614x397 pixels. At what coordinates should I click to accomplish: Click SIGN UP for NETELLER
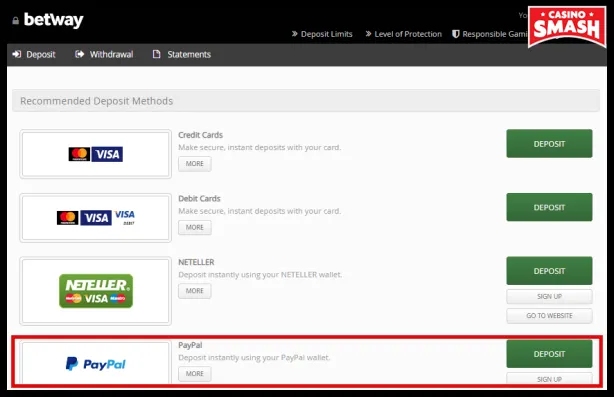coord(549,296)
